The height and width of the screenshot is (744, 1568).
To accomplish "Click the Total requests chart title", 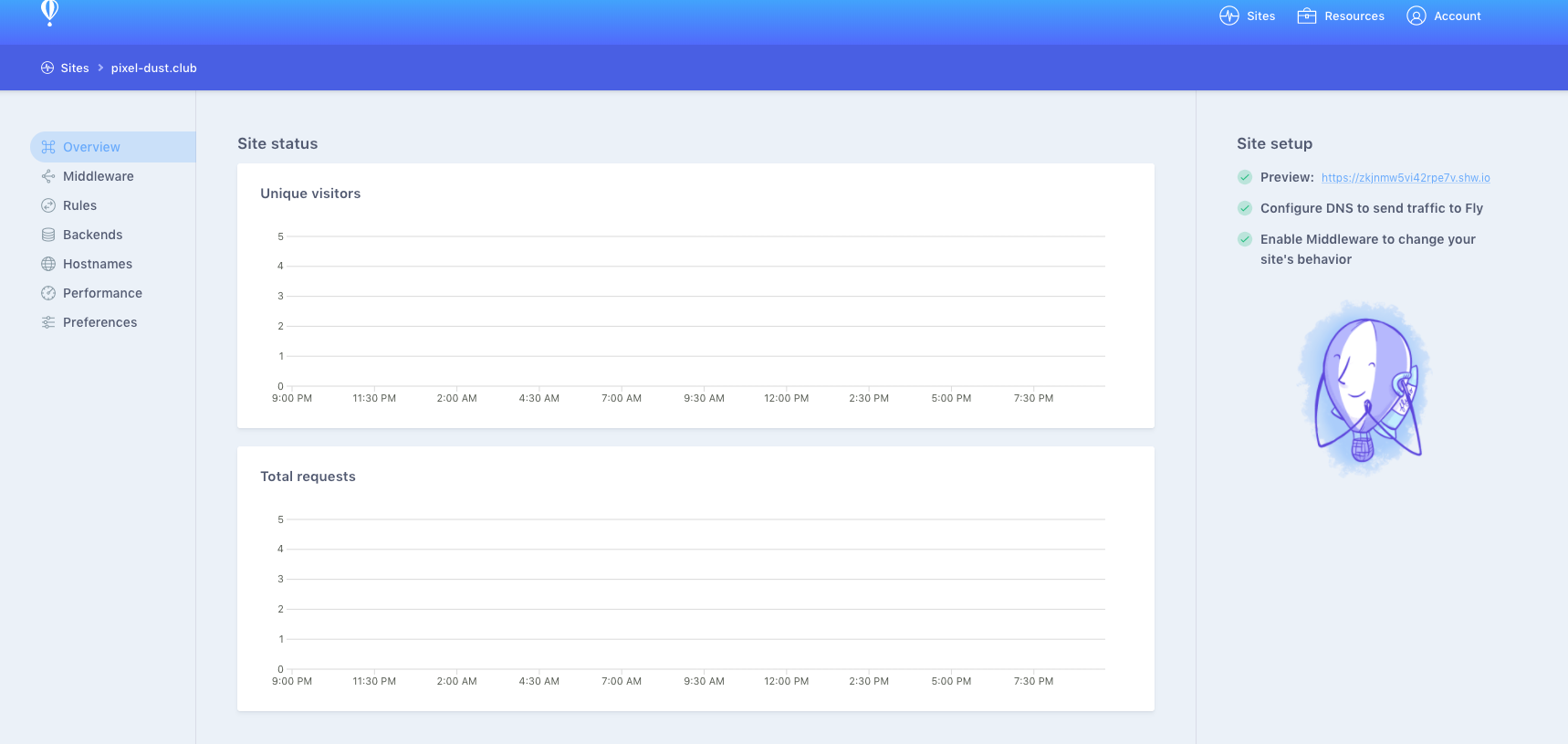I will (x=308, y=477).
